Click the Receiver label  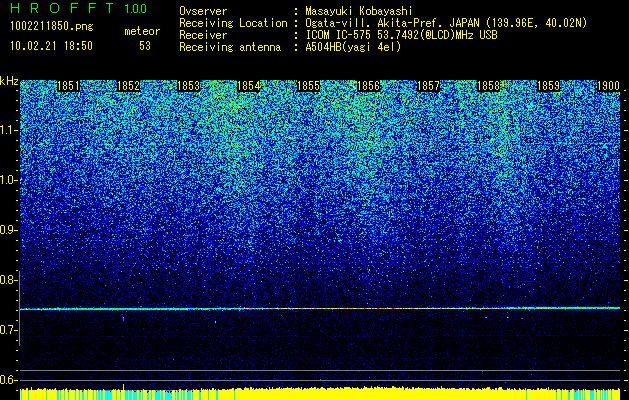click(203, 35)
